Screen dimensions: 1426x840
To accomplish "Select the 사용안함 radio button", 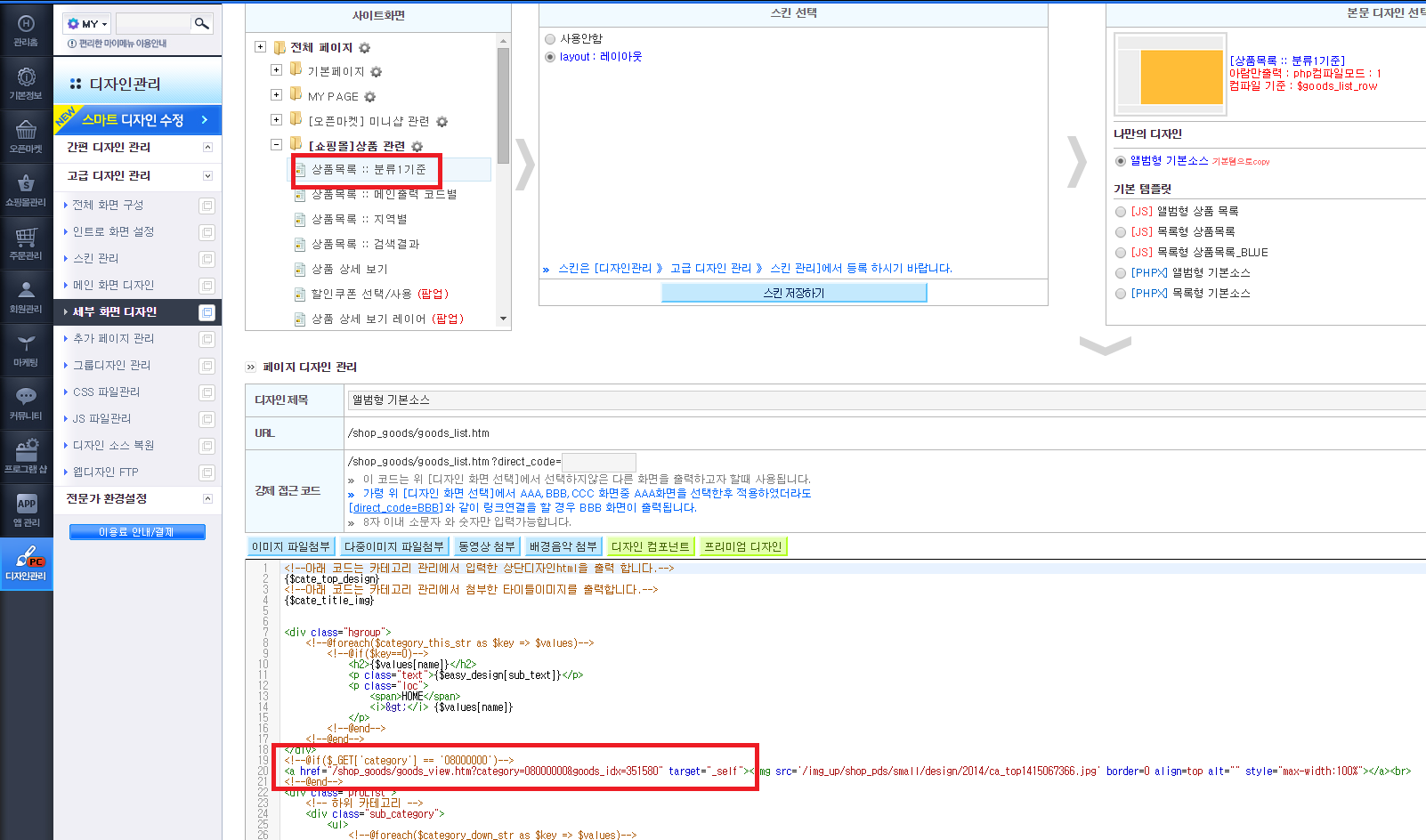I will tap(550, 39).
